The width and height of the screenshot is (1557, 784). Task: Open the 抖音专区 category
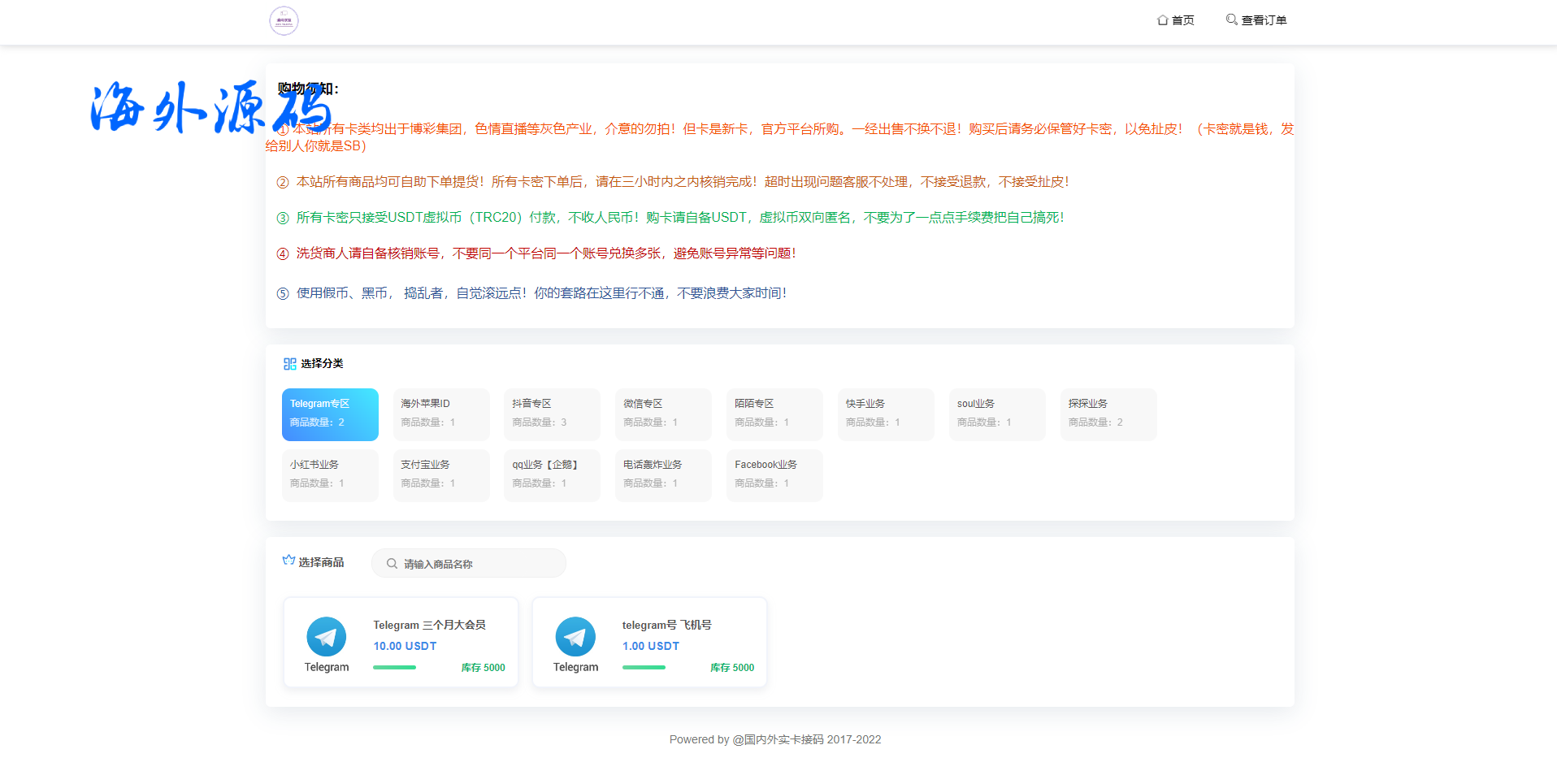552,414
